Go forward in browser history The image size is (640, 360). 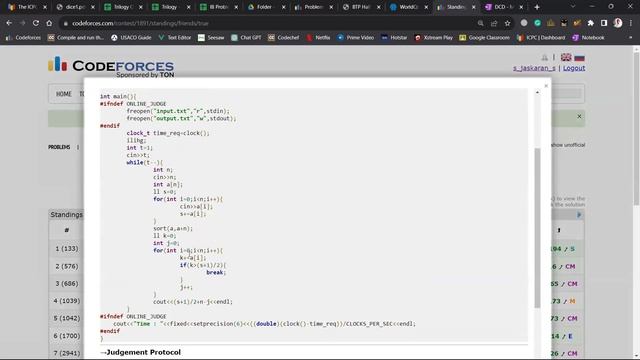click(22, 23)
